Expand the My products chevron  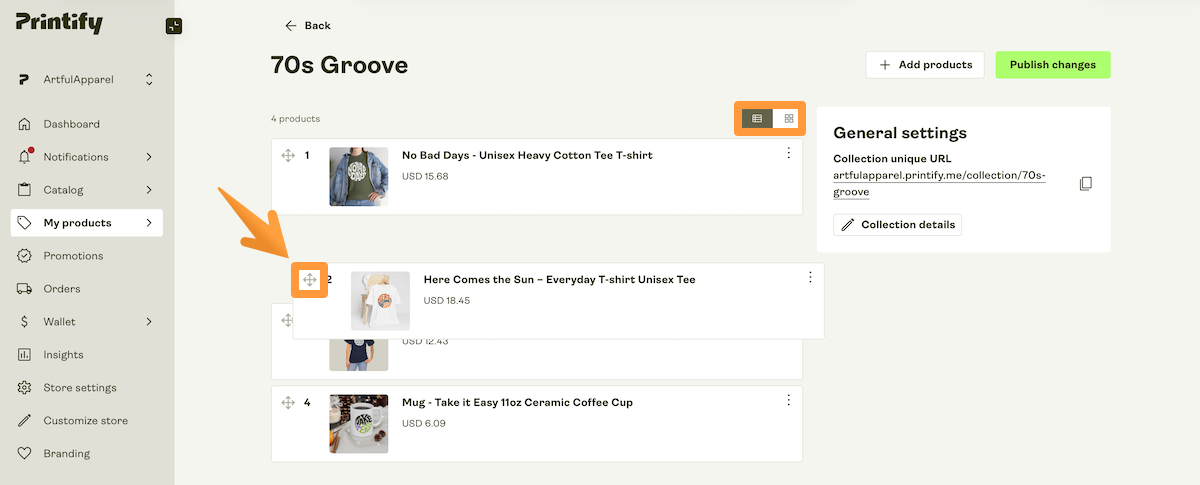coord(149,223)
